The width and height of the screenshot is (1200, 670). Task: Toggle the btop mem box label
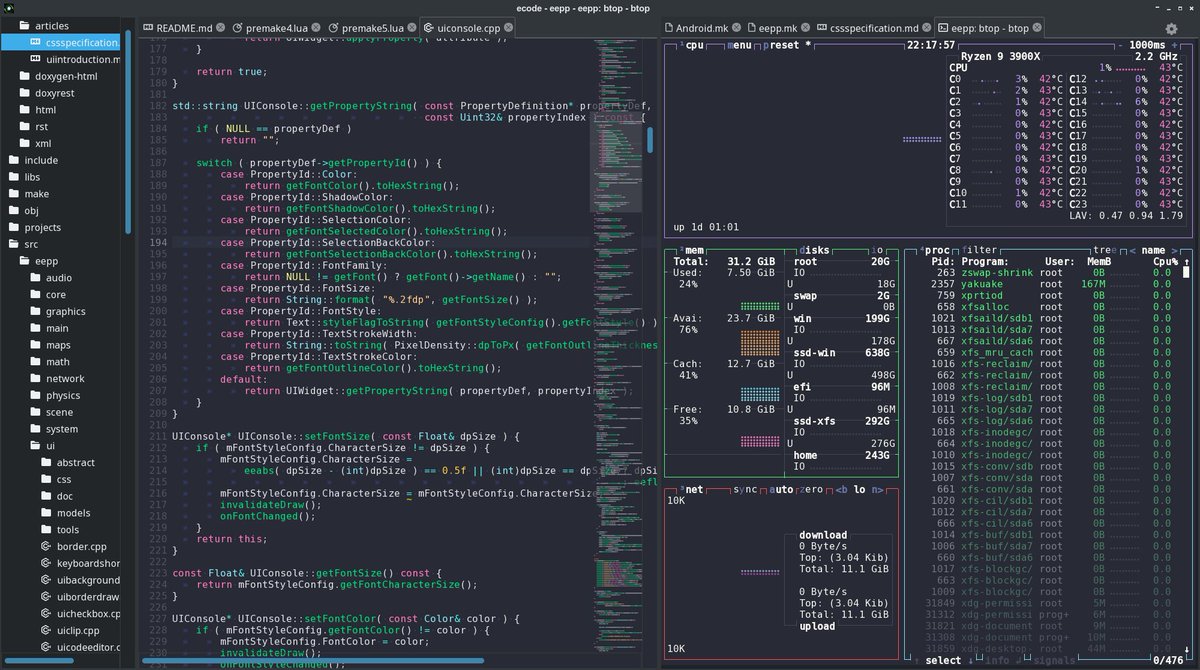point(692,250)
